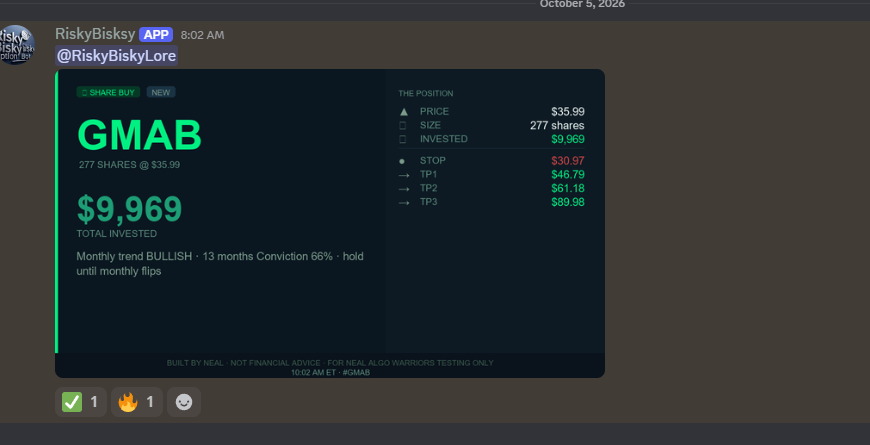Click the INVESTED row value $9,969

point(568,139)
